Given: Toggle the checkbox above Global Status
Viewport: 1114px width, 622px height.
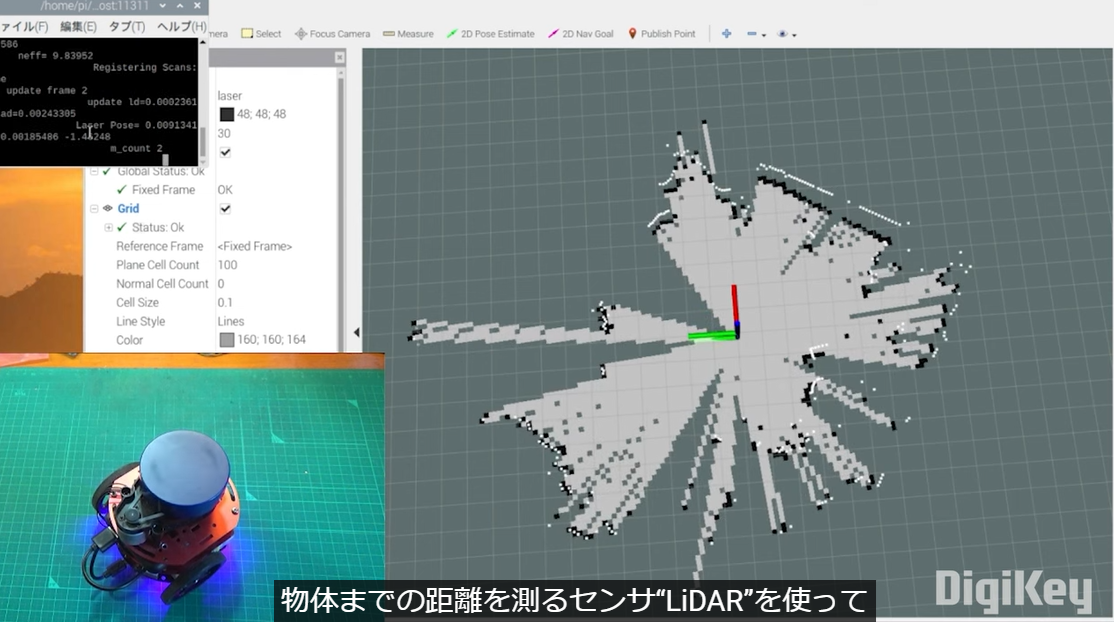Looking at the screenshot, I should (x=225, y=152).
